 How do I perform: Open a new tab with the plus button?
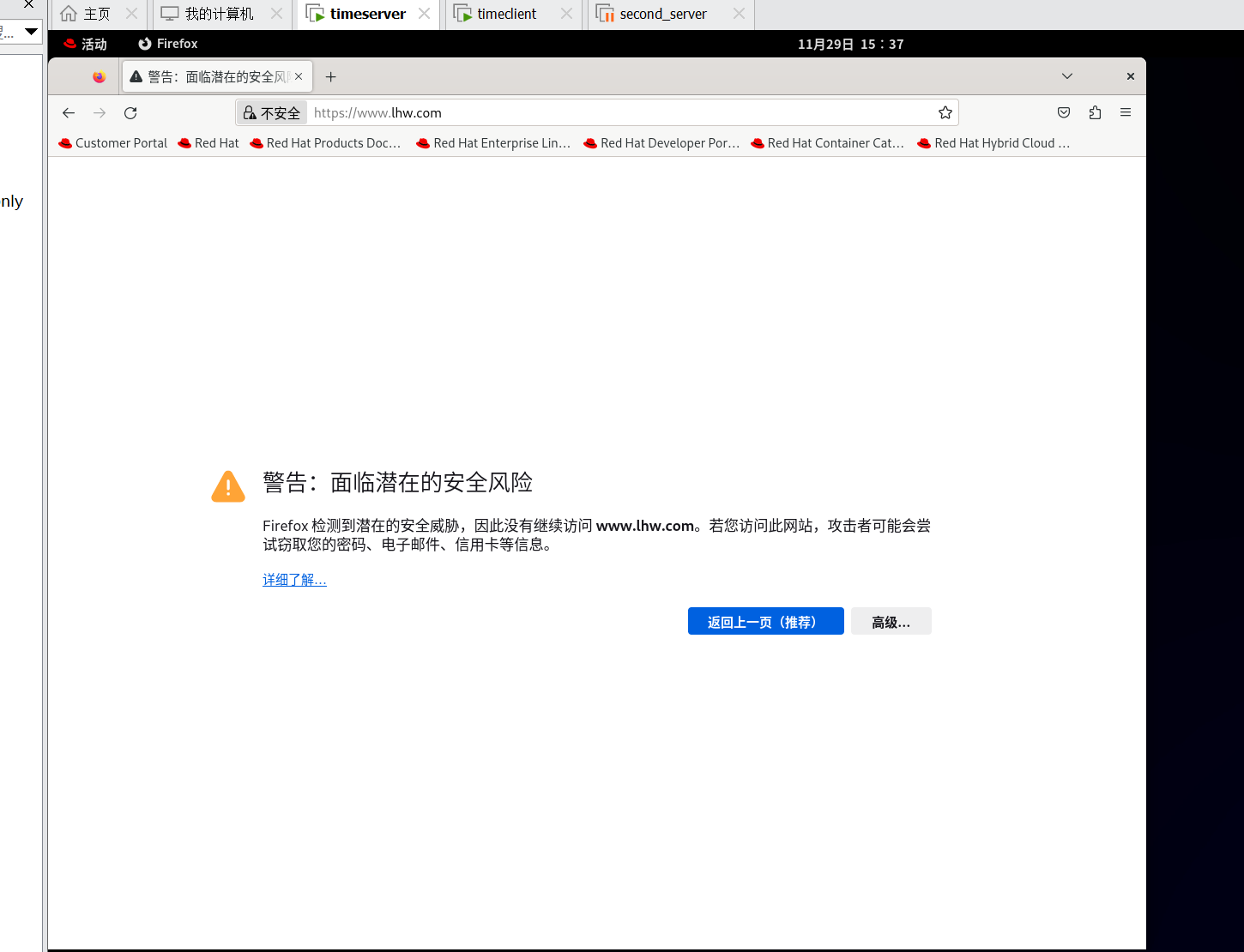pos(330,76)
